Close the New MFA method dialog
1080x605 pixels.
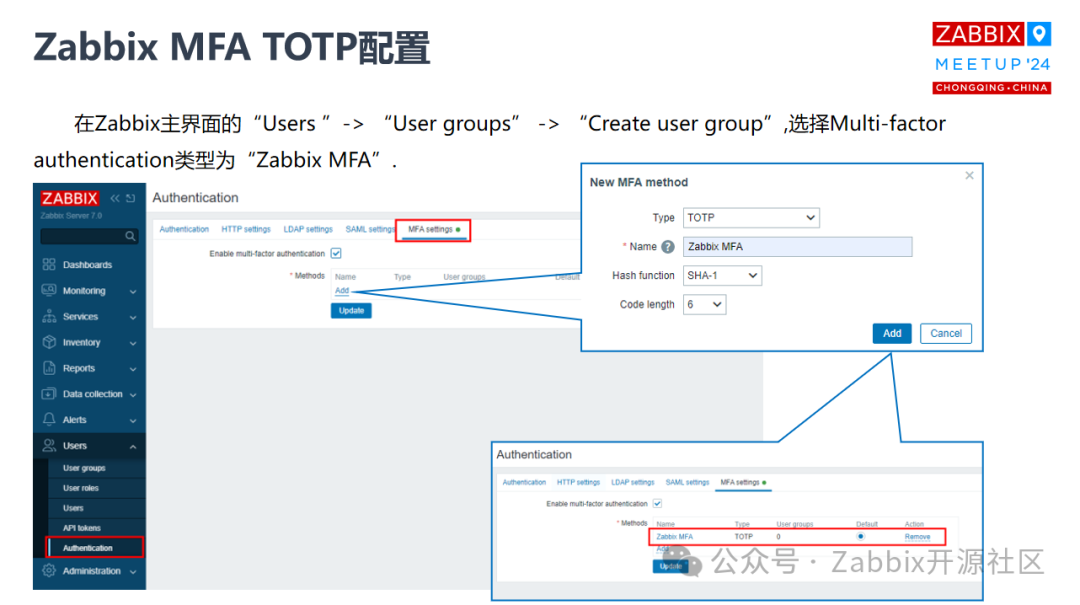969,176
